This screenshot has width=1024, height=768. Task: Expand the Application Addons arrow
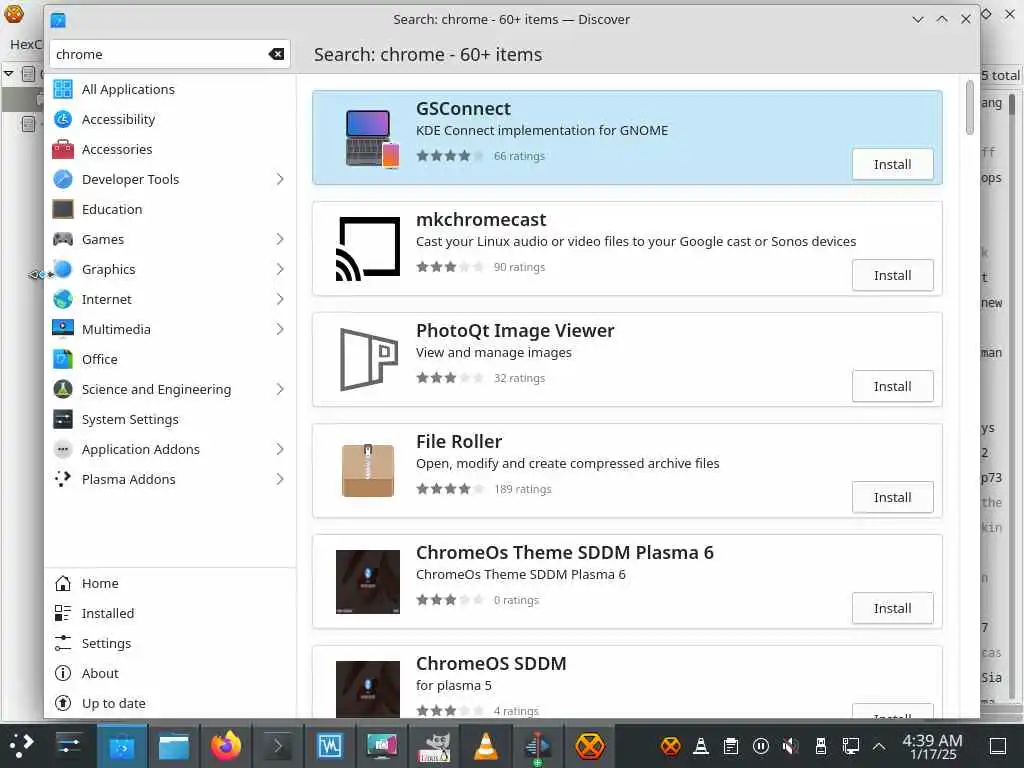280,450
